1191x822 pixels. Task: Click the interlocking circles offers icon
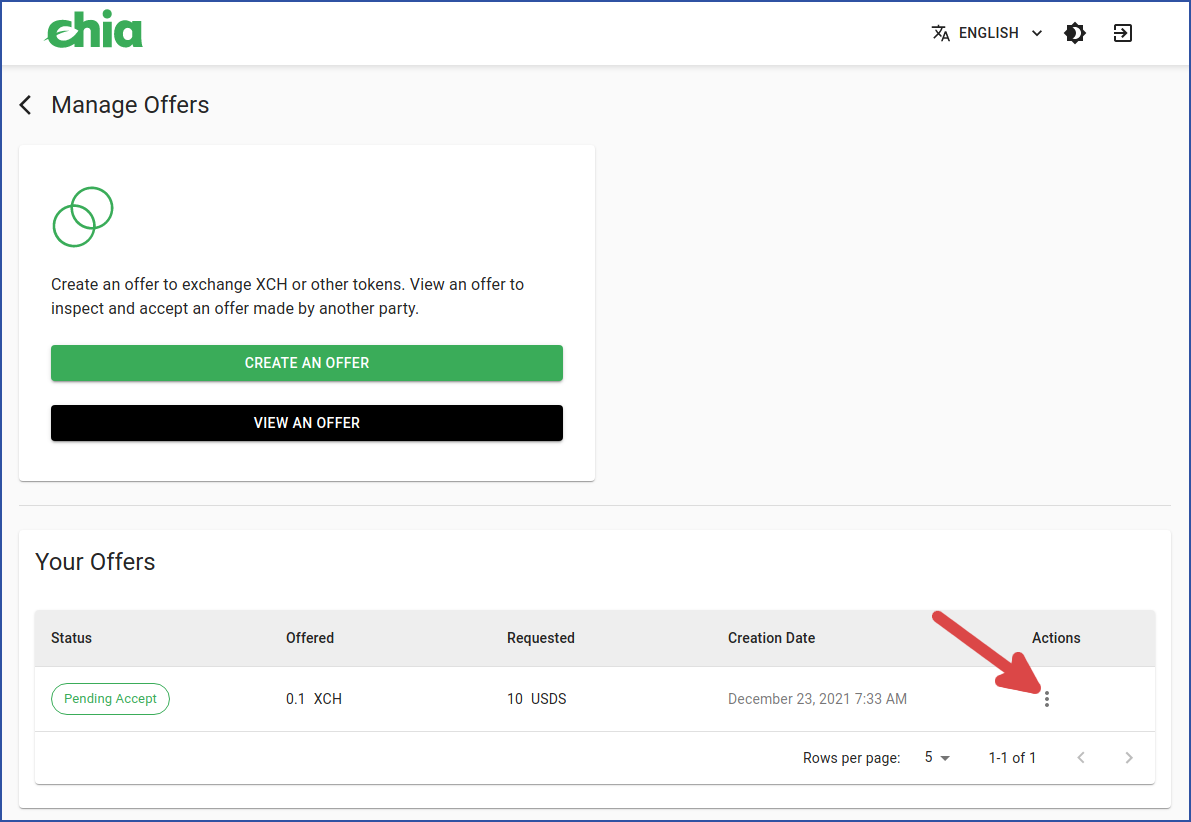tap(83, 217)
